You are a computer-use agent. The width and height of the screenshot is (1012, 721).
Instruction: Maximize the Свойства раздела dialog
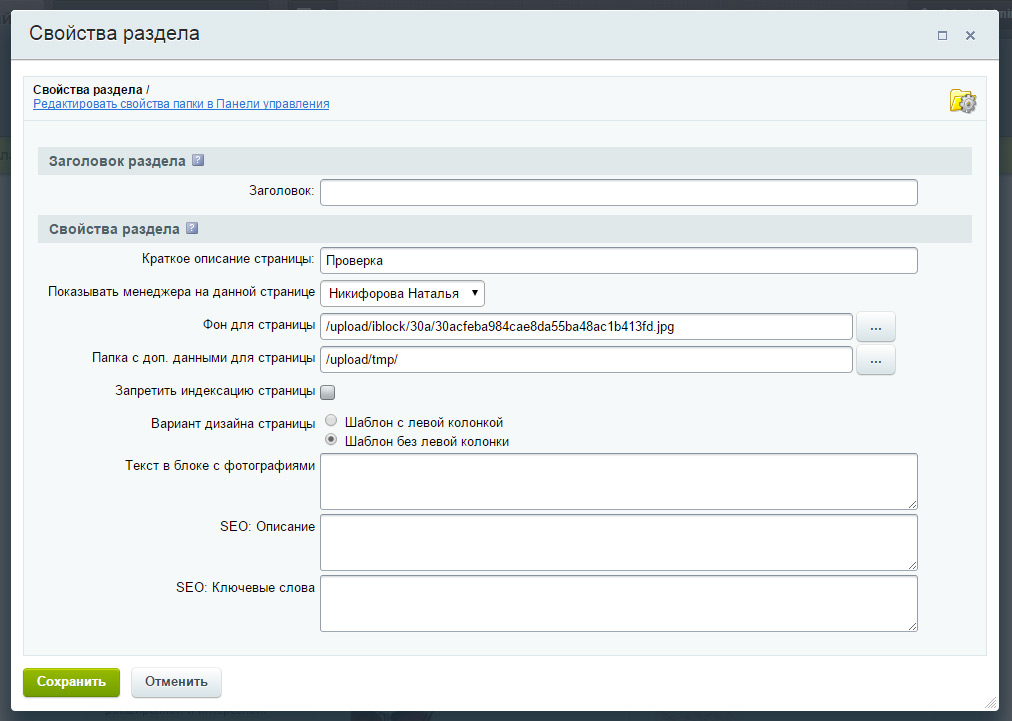pyautogui.click(x=942, y=35)
